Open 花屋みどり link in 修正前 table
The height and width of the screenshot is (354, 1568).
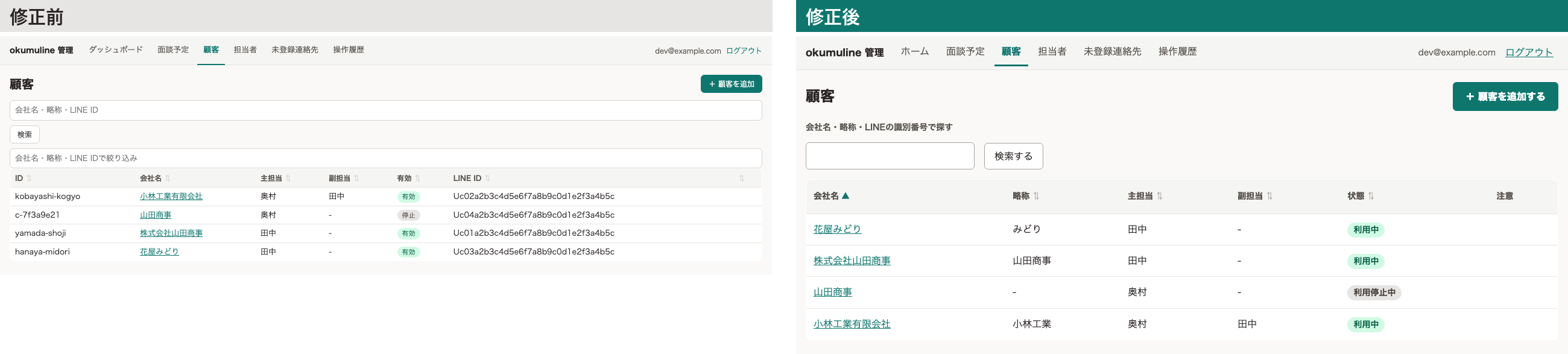pyautogui.click(x=159, y=252)
